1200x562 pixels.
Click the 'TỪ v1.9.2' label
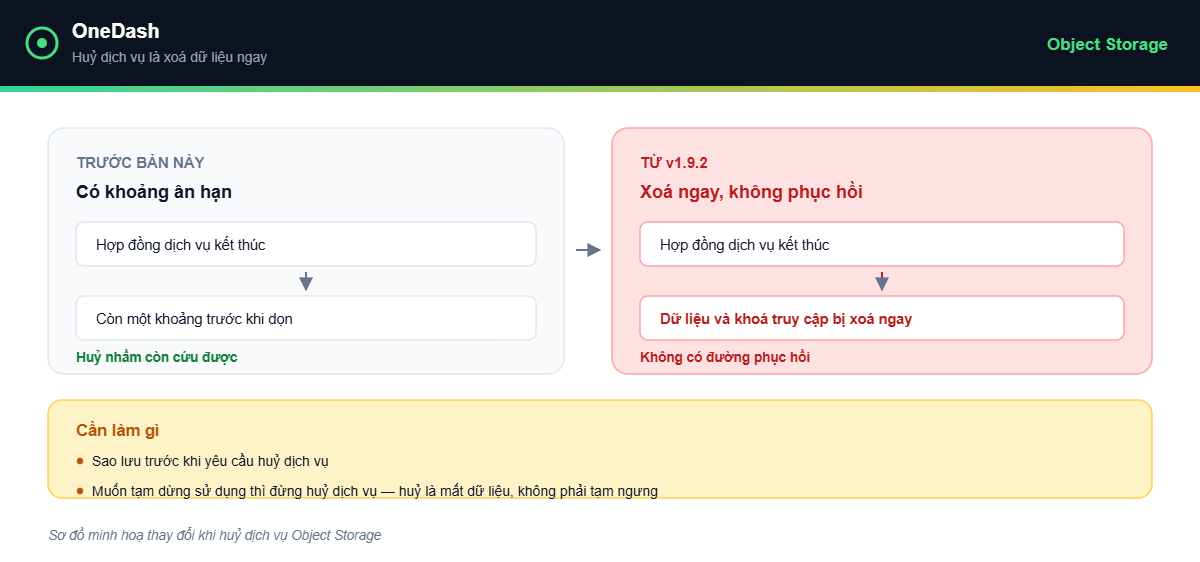[x=674, y=162]
